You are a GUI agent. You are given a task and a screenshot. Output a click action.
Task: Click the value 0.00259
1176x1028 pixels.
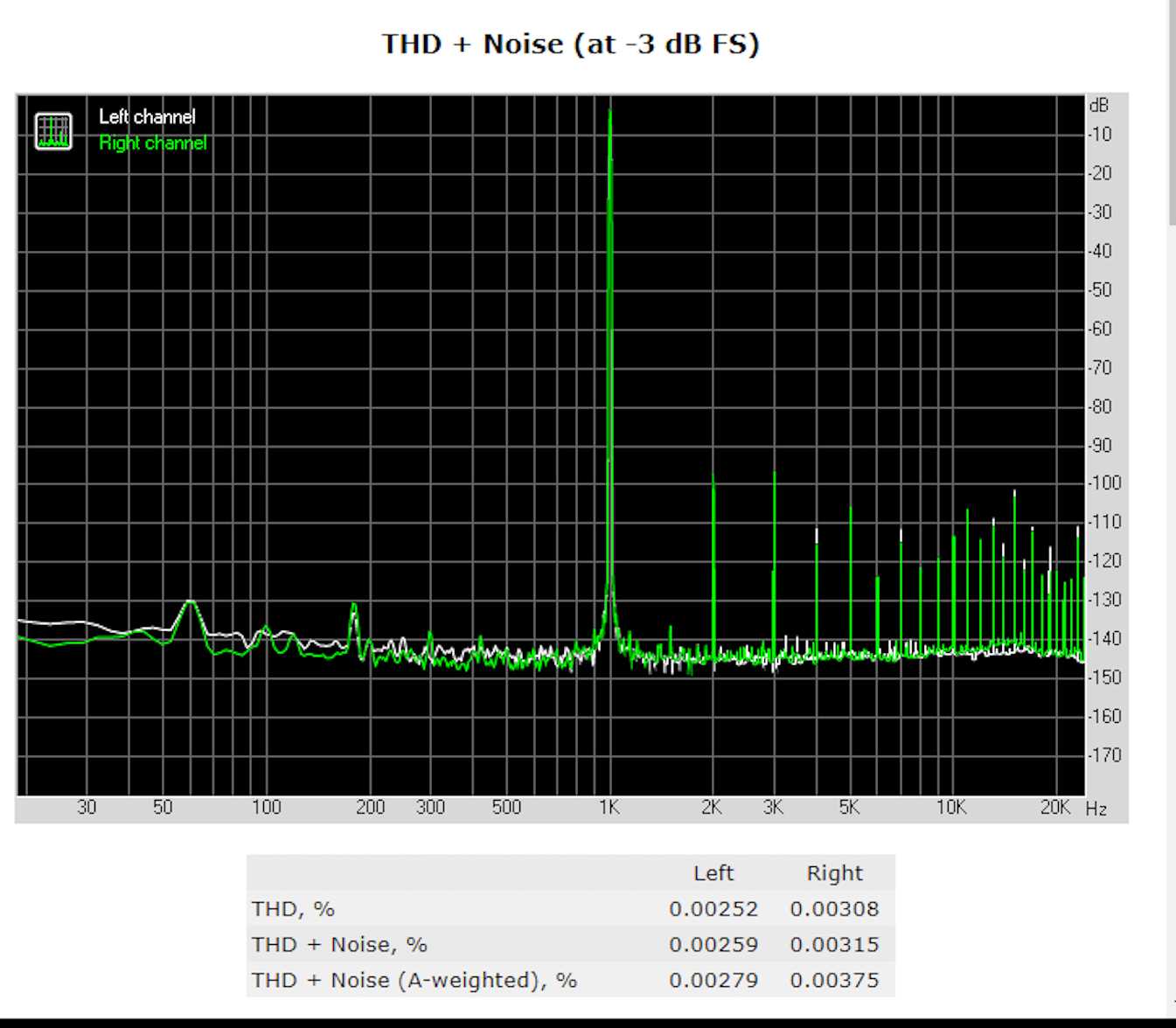pos(713,945)
